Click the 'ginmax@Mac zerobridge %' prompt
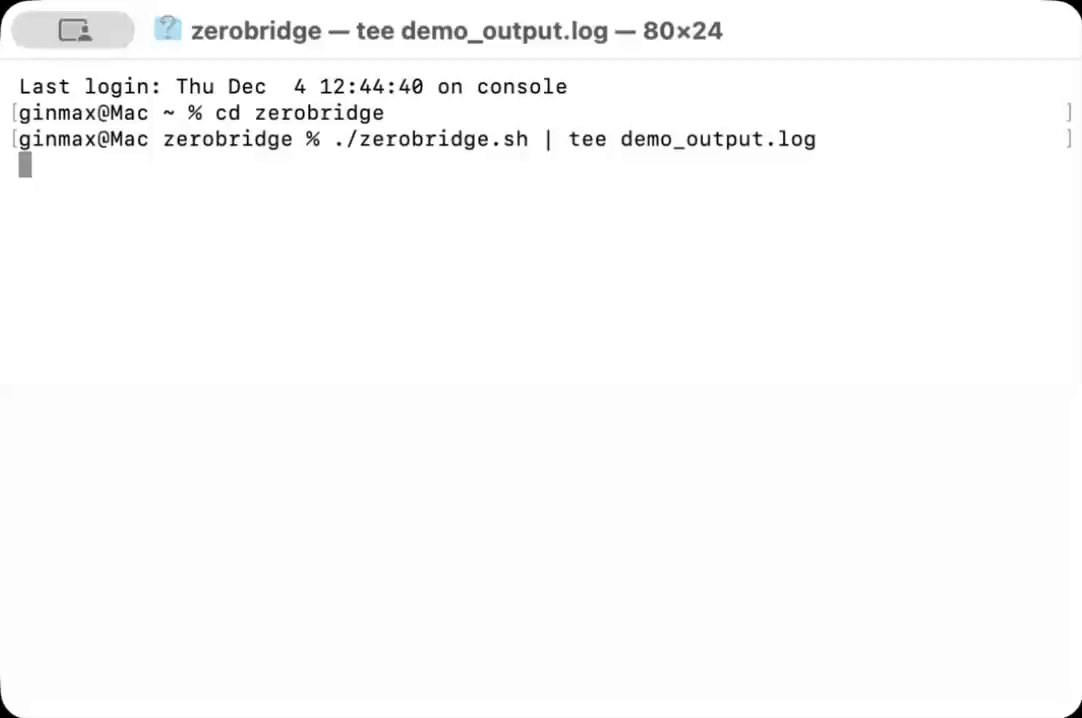Screen dimensions: 1082x718 (x=169, y=139)
